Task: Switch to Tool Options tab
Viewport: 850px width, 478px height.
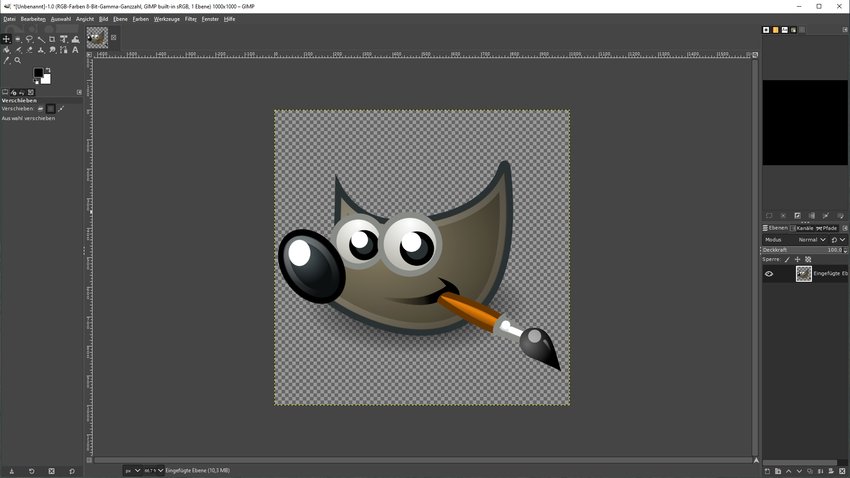Action: point(5,92)
